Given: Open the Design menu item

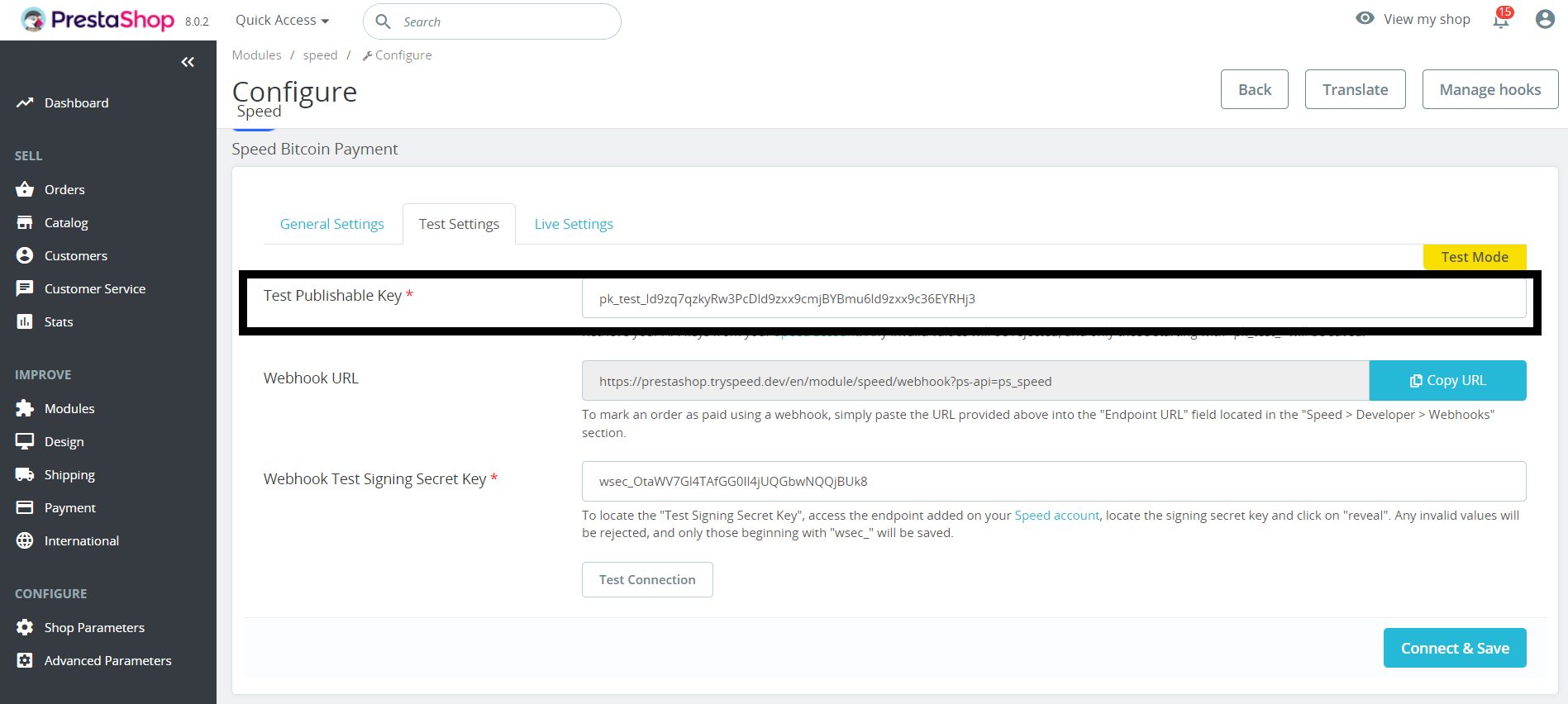Looking at the screenshot, I should coord(64,441).
